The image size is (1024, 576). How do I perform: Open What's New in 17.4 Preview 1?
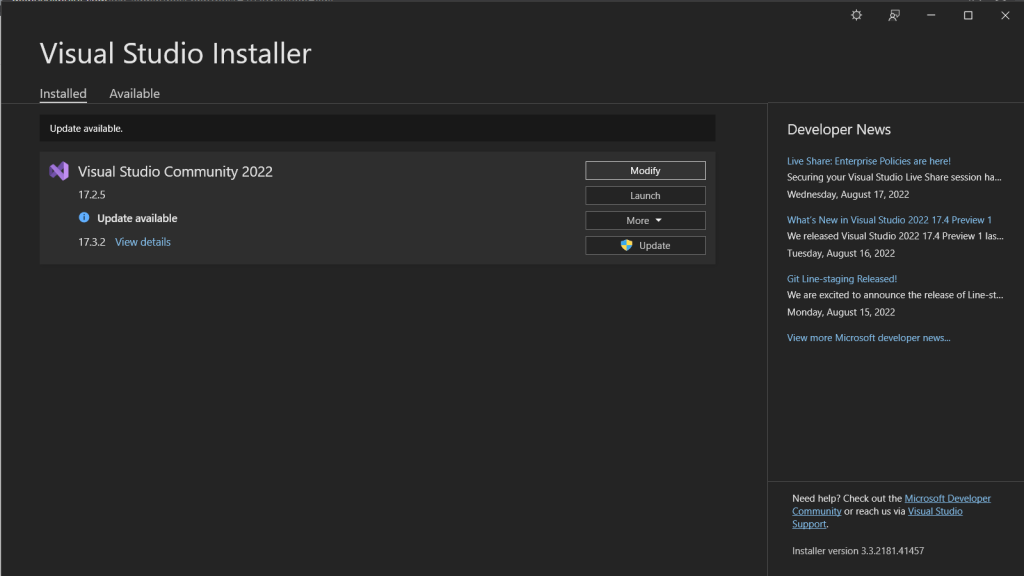tap(889, 219)
